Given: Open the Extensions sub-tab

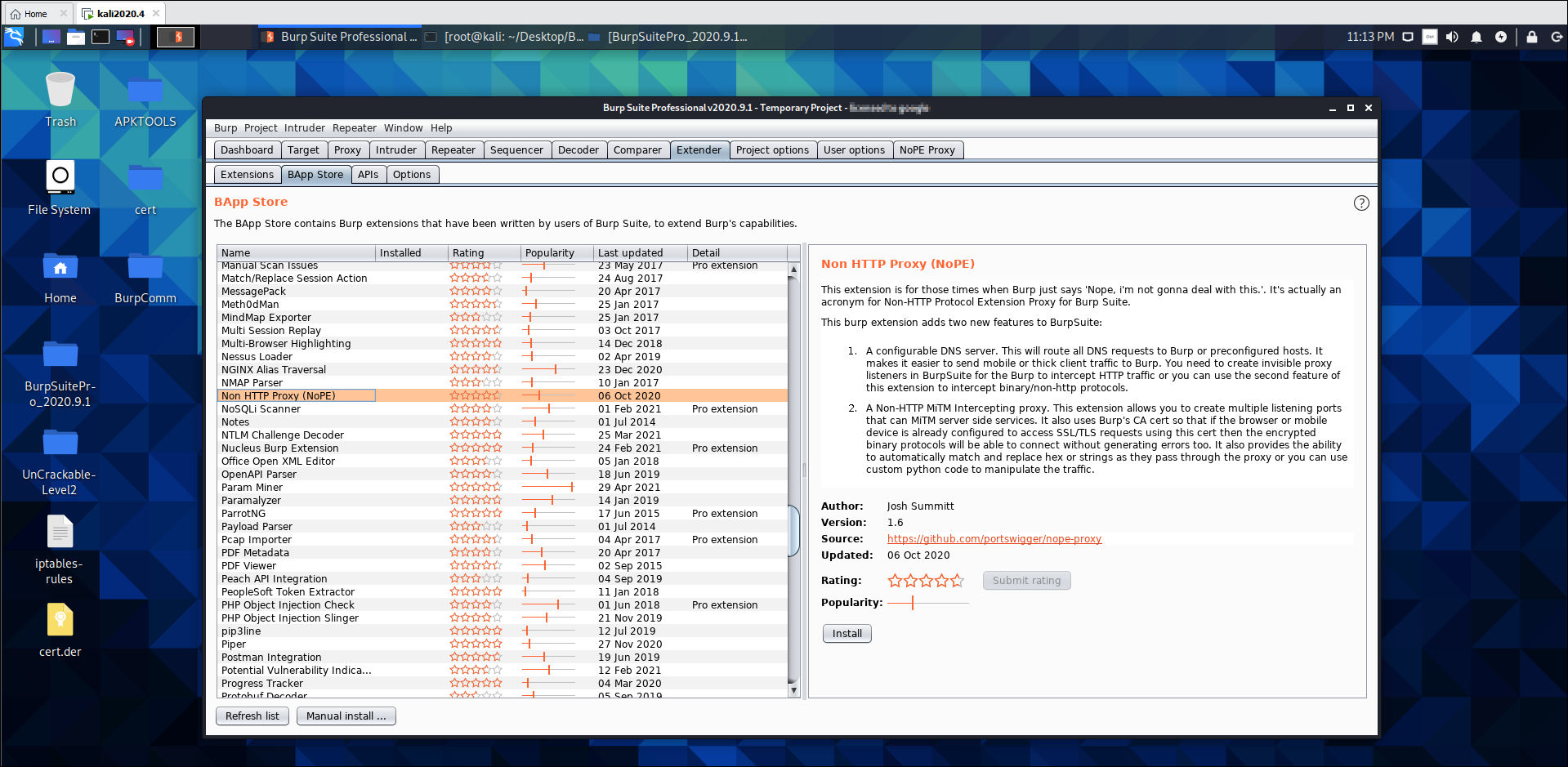Looking at the screenshot, I should [247, 175].
